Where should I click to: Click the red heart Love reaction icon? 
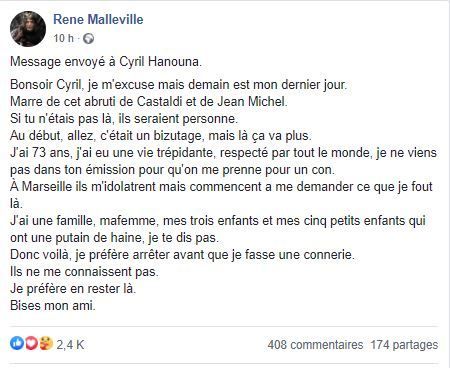(31, 343)
